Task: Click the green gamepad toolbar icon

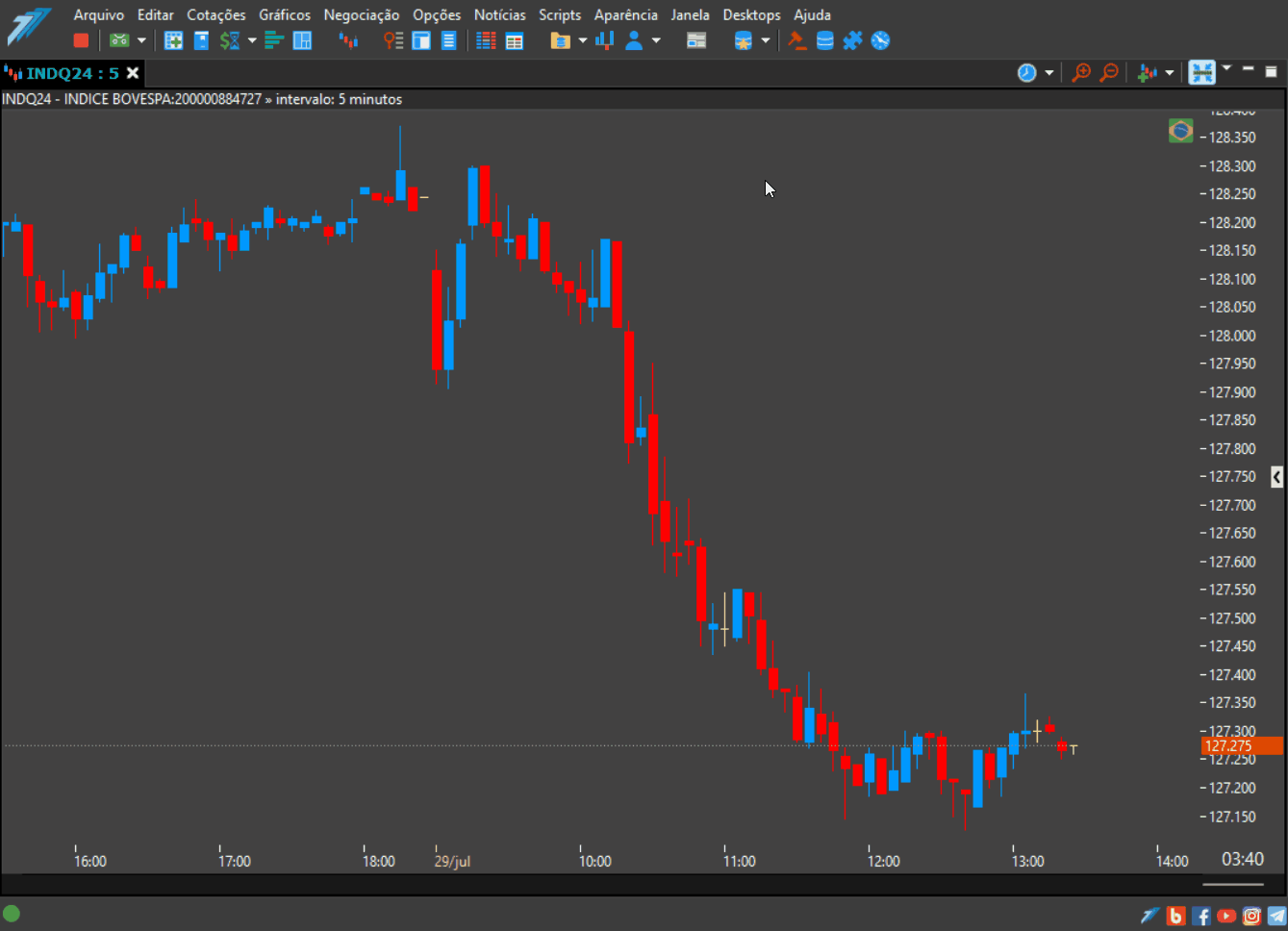Action: pos(119,40)
